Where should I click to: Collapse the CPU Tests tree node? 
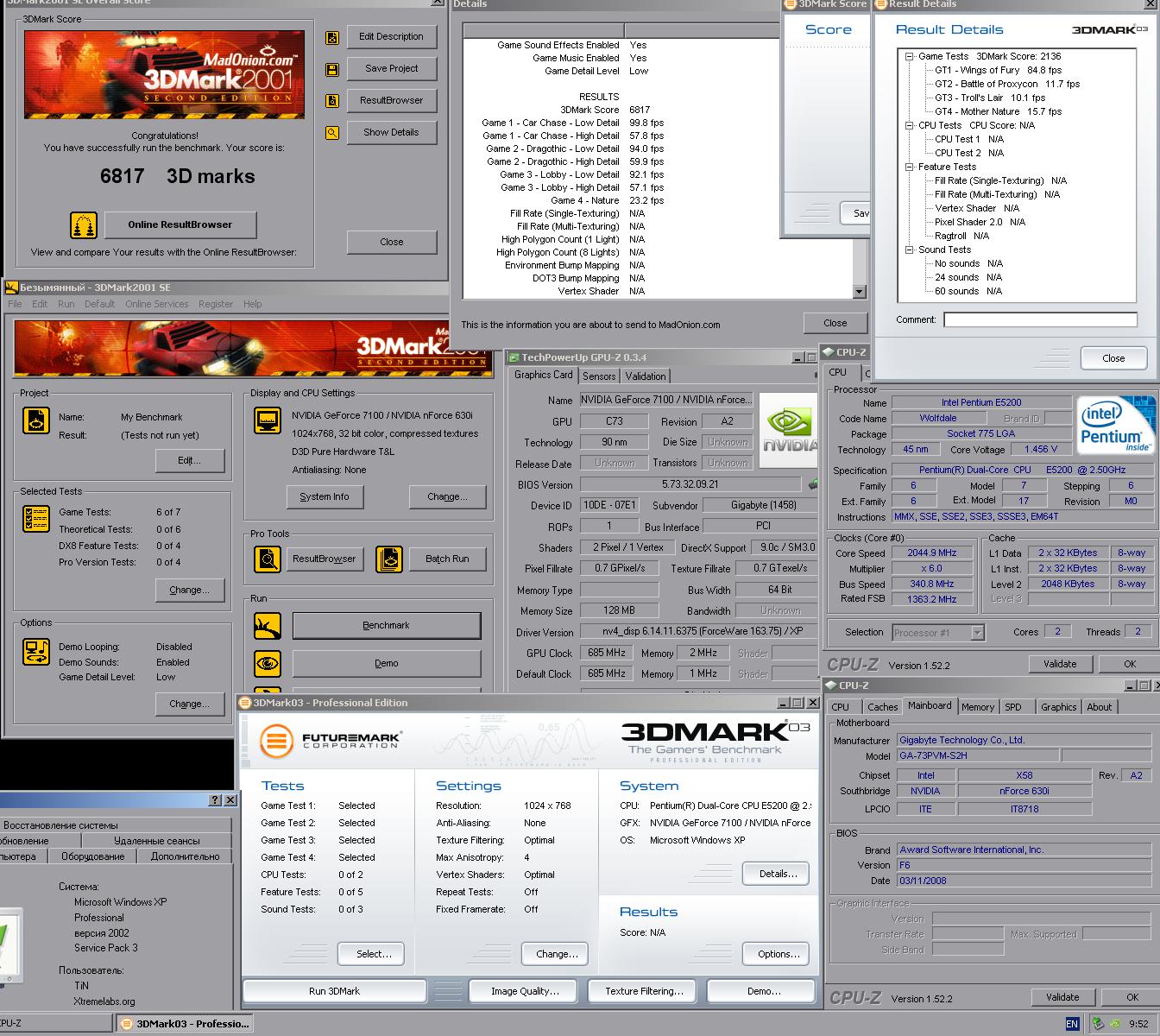point(910,125)
